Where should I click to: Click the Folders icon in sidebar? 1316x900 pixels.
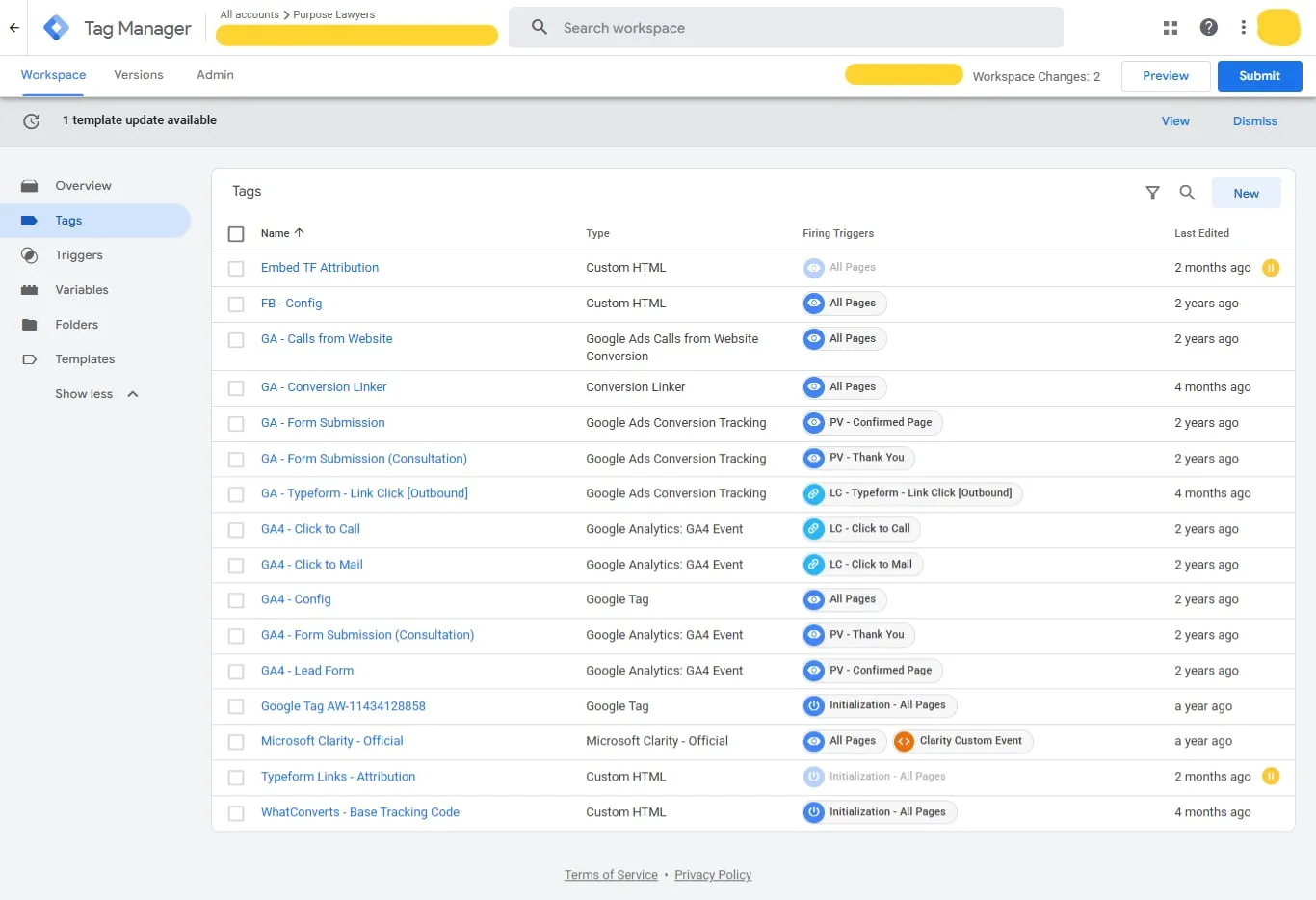(x=30, y=325)
